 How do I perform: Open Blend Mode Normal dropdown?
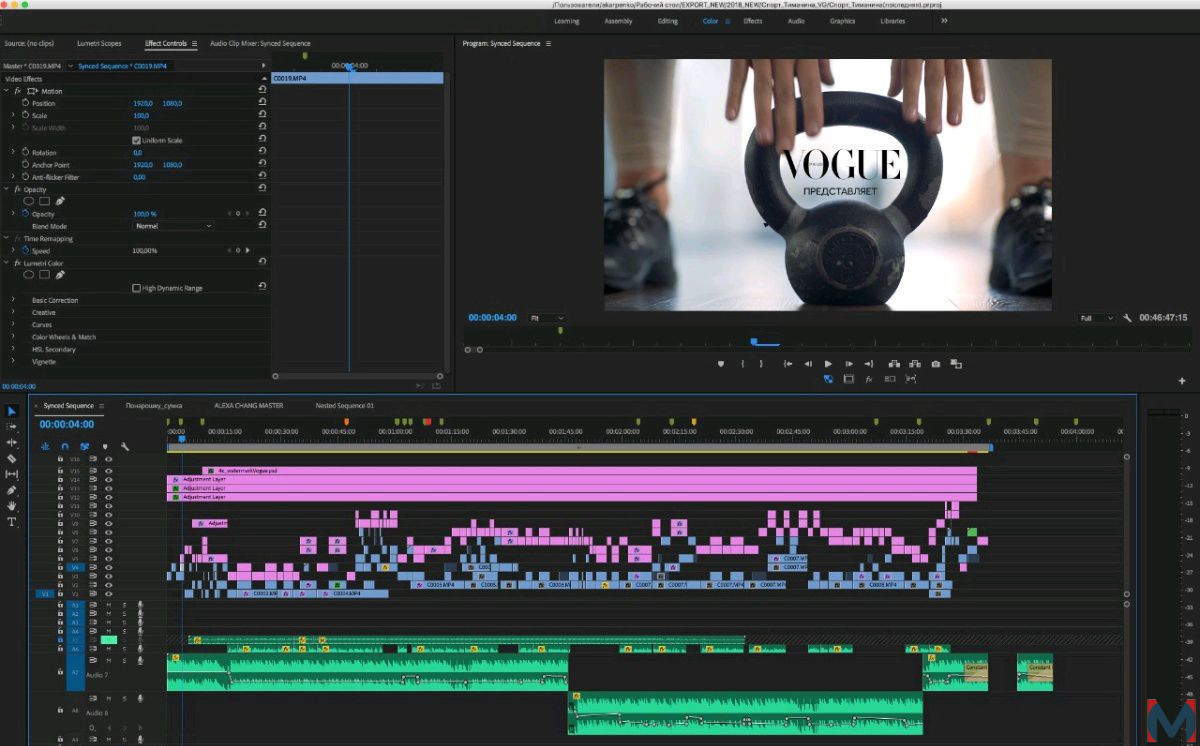coord(174,226)
